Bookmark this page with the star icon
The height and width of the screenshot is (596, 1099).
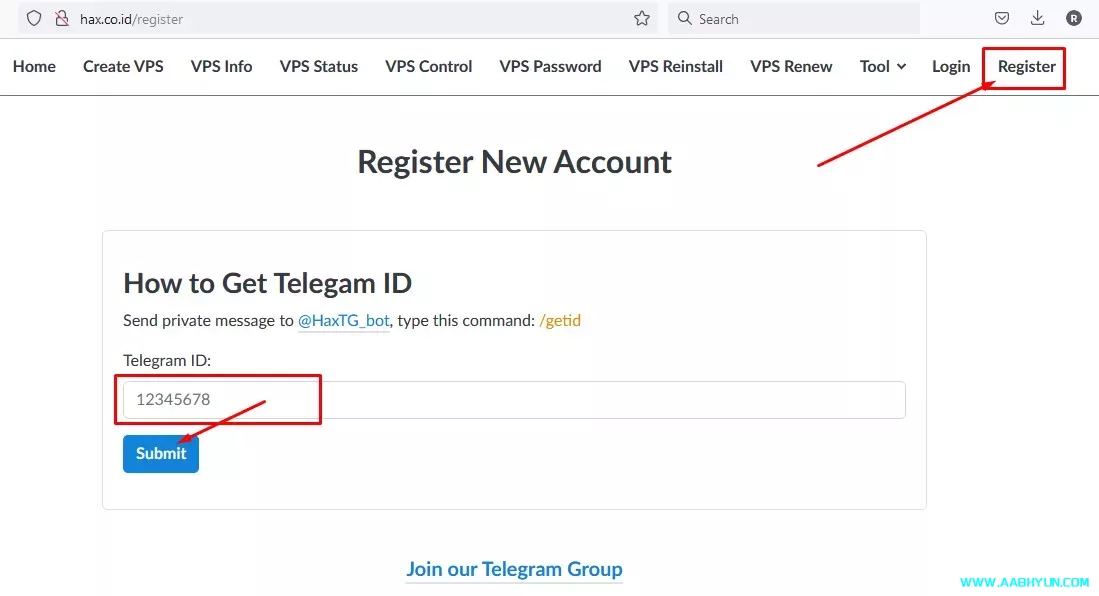642,18
